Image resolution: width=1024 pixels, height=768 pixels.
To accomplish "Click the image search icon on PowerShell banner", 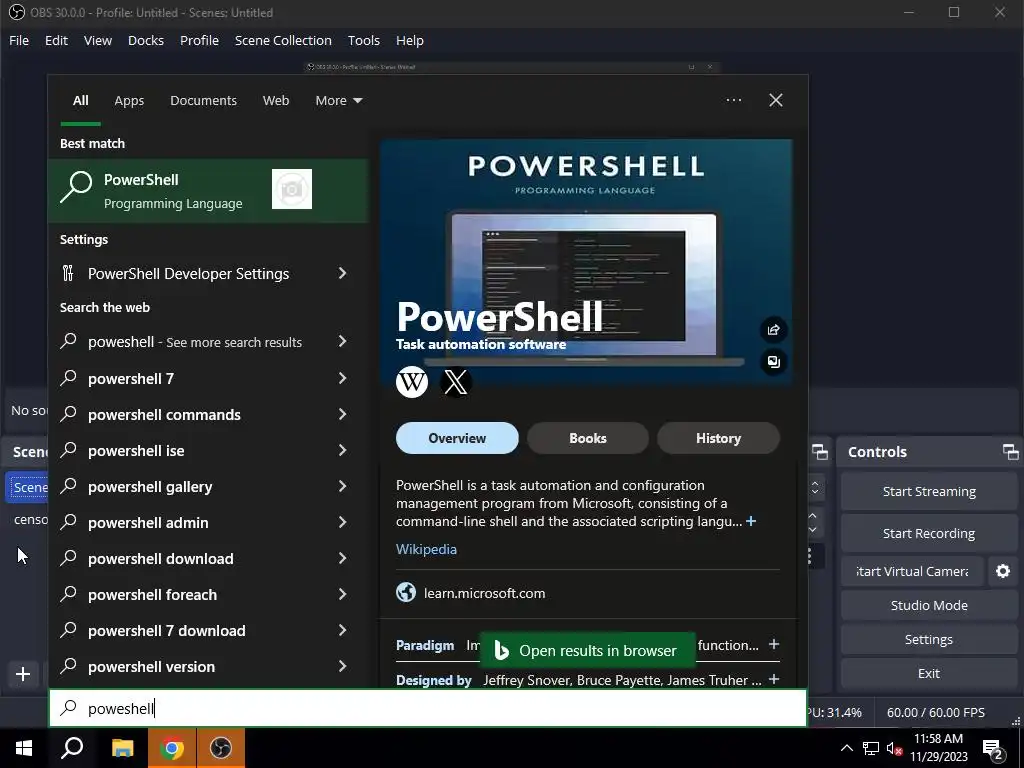I will tap(773, 362).
